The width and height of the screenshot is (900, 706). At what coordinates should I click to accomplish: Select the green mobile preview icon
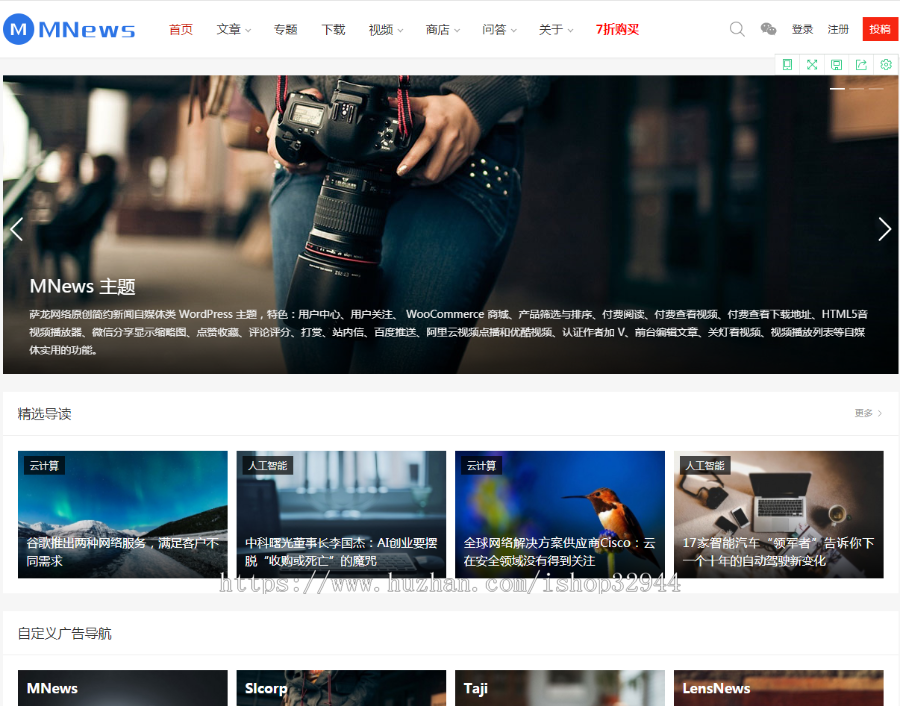[x=788, y=63]
